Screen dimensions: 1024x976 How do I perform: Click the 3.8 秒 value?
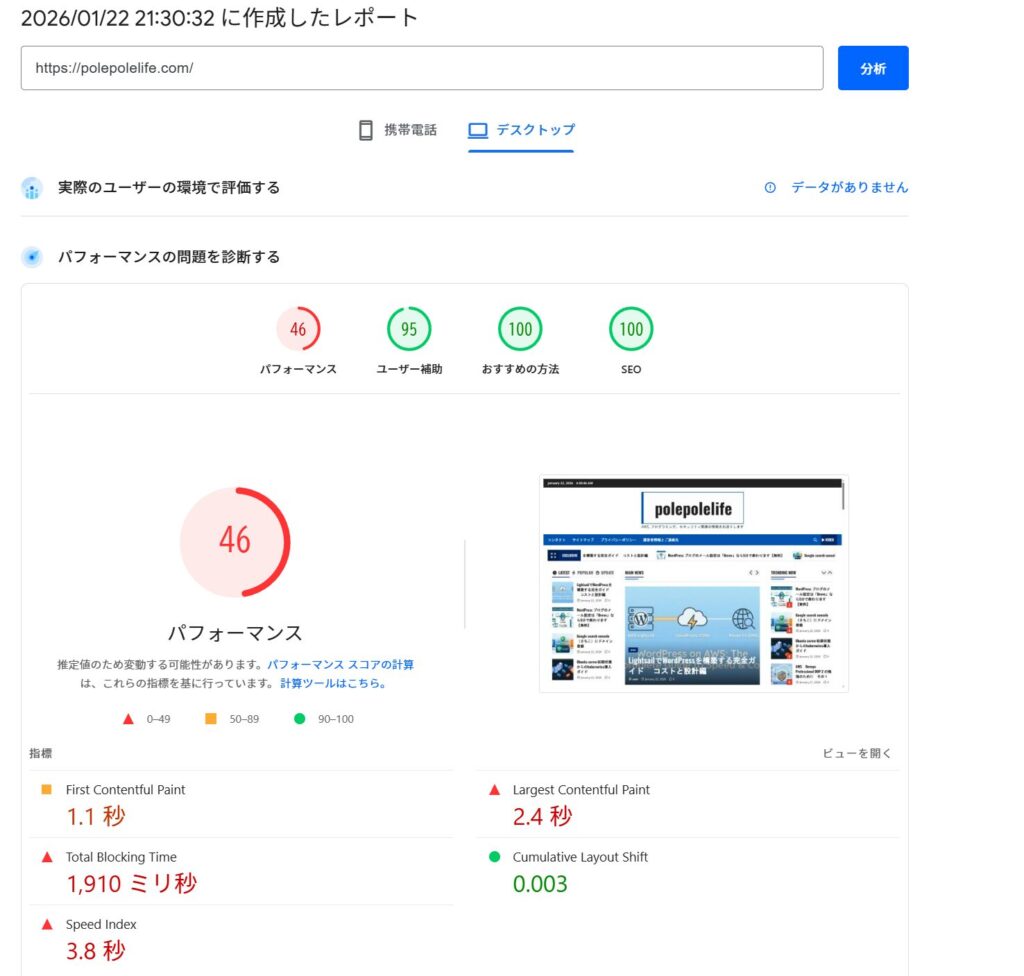[x=95, y=951]
